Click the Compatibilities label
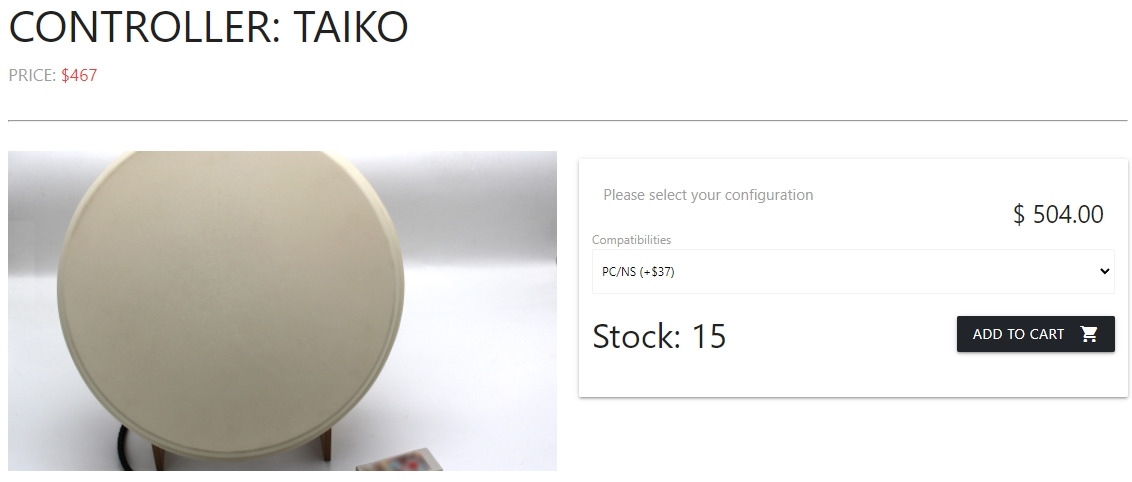Screen dimensions: 1132x482 (631, 240)
